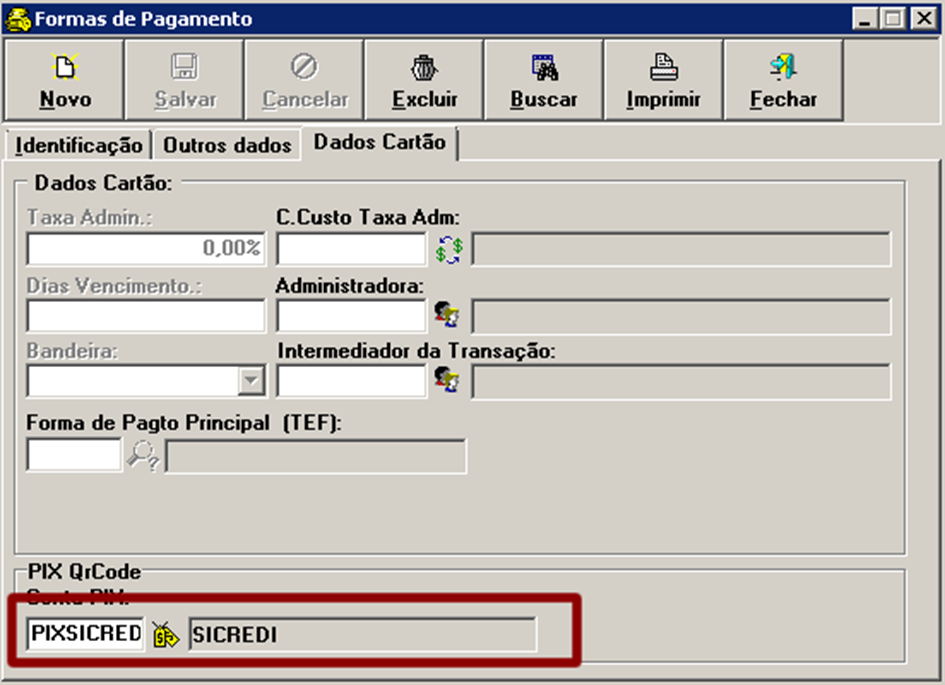Select the Dados Cartão tab
This screenshot has height=685, width=945.
pyautogui.click(x=380, y=142)
